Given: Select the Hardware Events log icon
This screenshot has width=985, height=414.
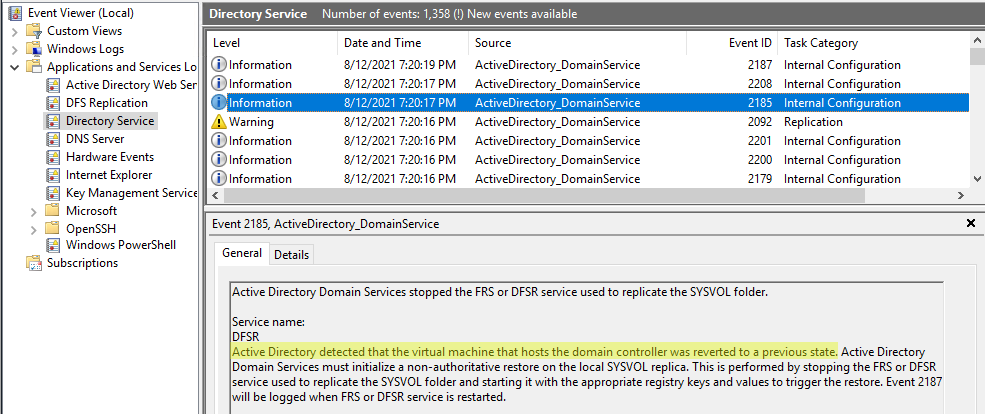Looking at the screenshot, I should 54,157.
